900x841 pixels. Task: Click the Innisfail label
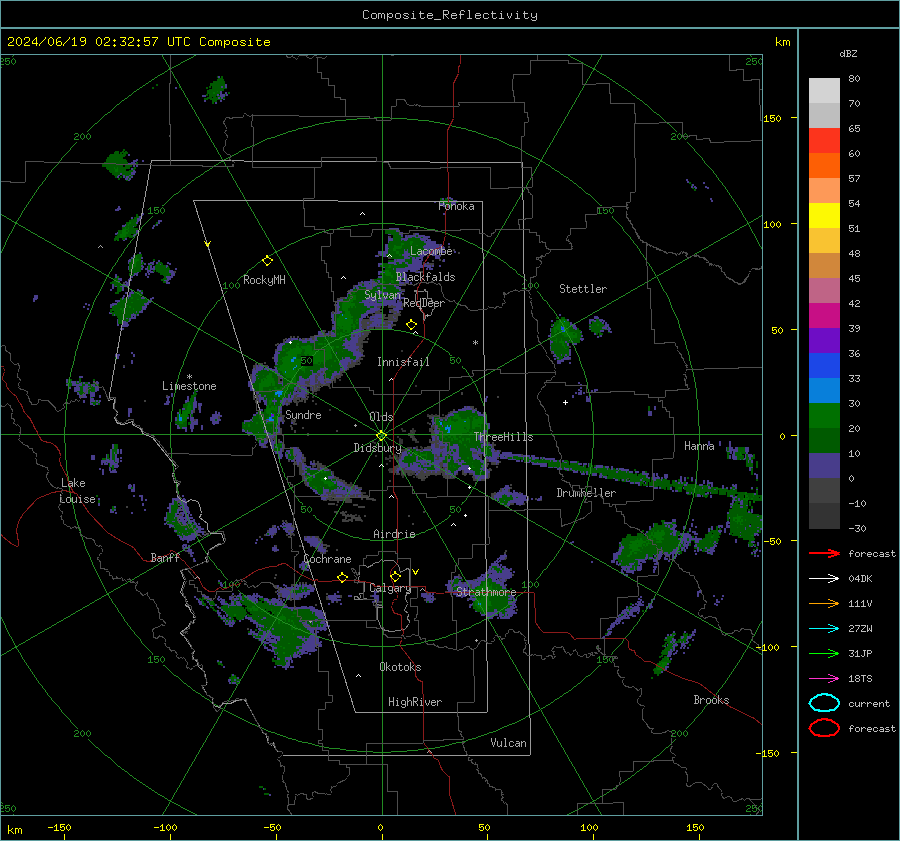tap(403, 362)
